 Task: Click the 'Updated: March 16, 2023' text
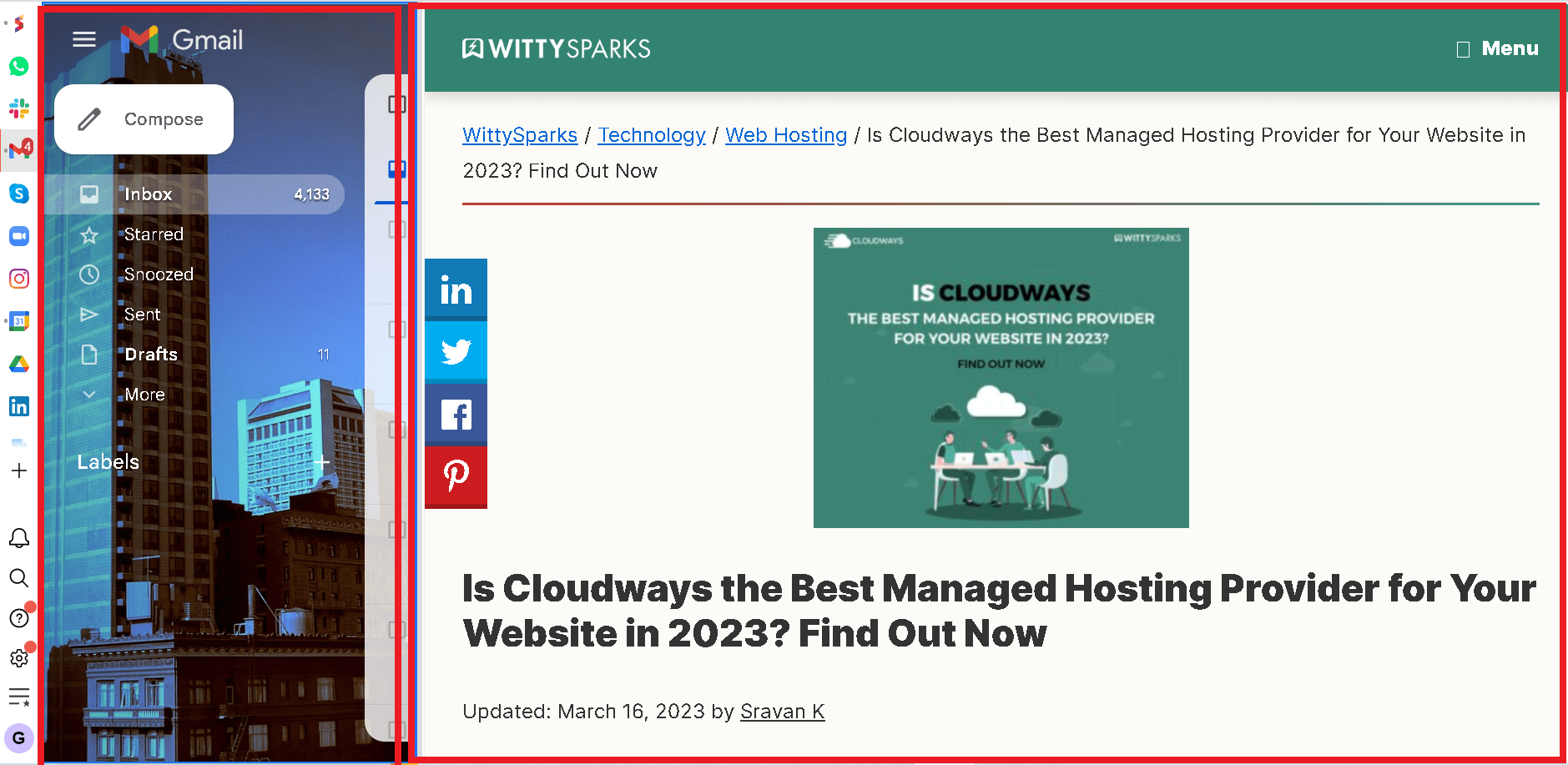[584, 712]
